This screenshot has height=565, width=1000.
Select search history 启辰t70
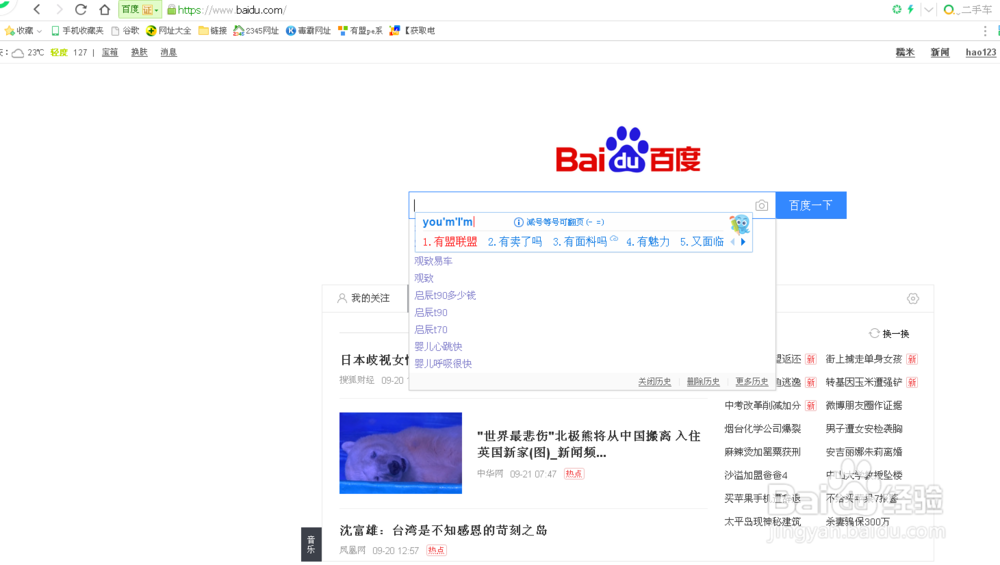[x=430, y=330]
